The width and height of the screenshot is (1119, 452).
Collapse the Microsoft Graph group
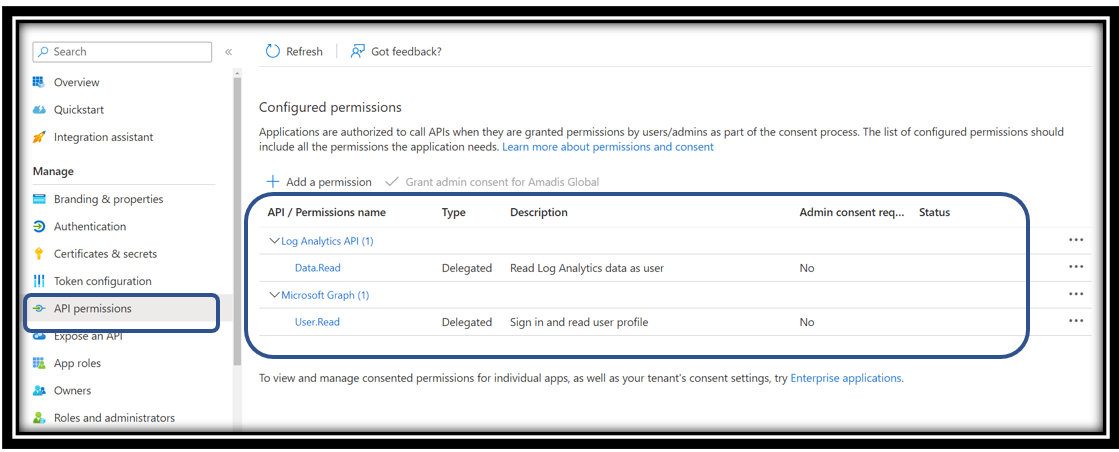tap(274, 295)
